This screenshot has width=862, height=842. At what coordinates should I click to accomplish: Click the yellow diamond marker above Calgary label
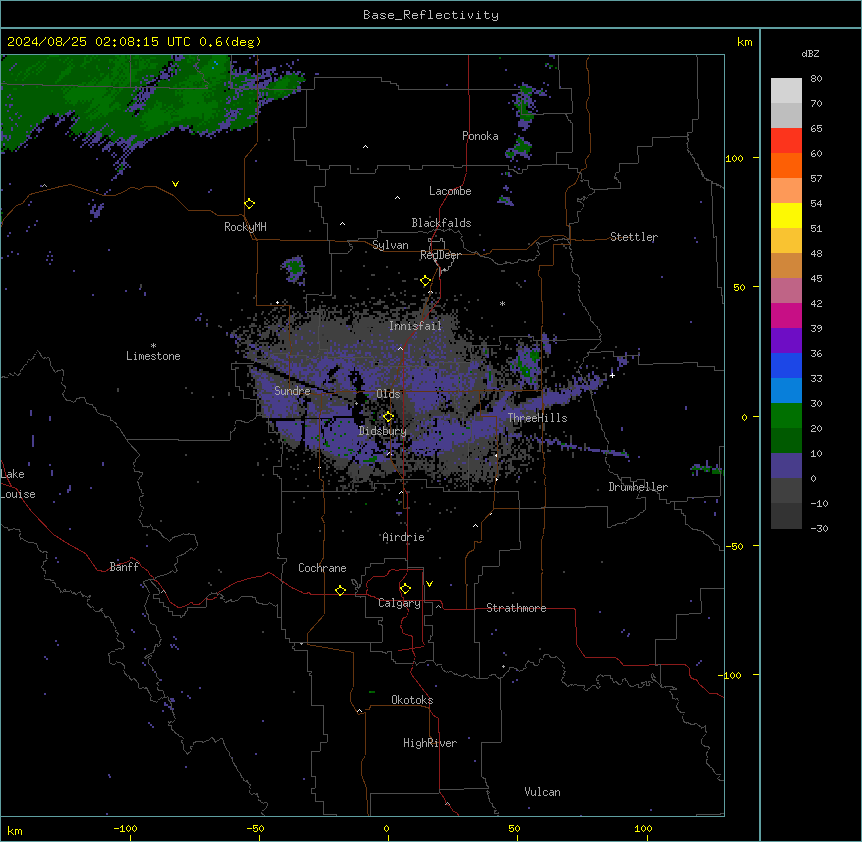[405, 589]
